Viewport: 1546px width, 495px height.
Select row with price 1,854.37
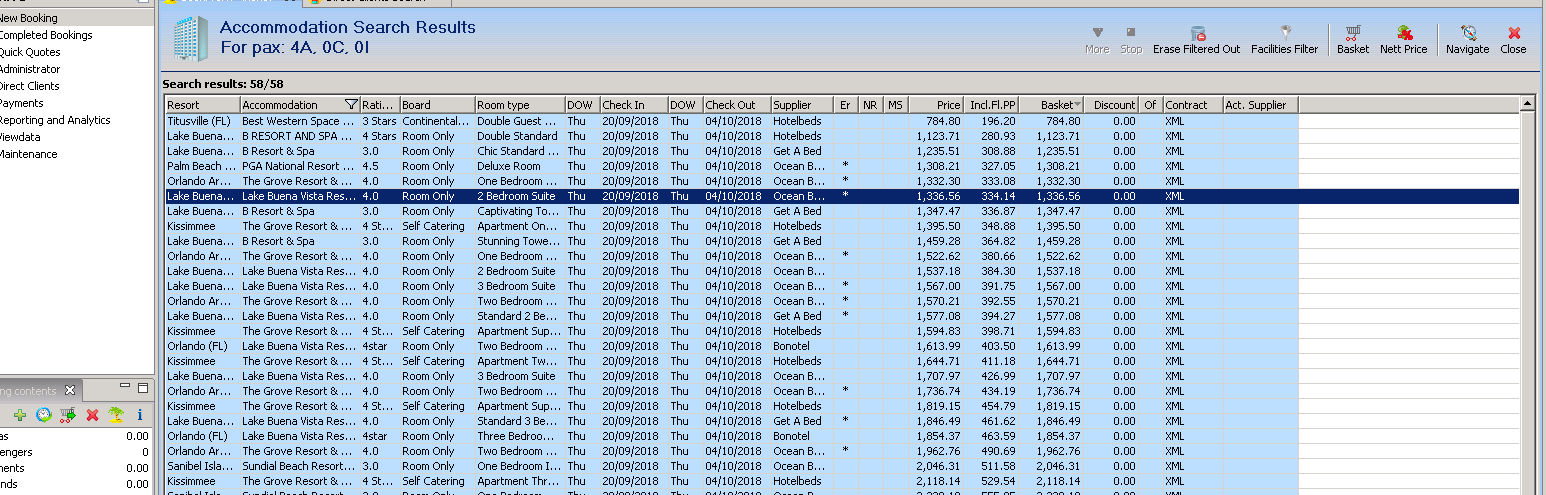point(842,436)
